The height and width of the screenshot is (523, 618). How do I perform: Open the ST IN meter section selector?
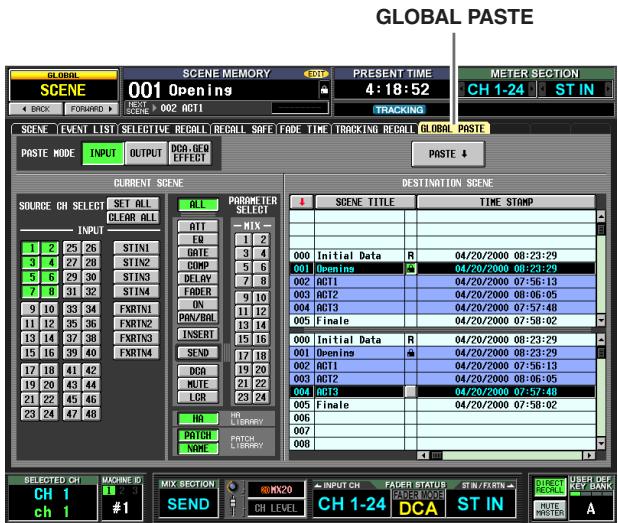(575, 89)
